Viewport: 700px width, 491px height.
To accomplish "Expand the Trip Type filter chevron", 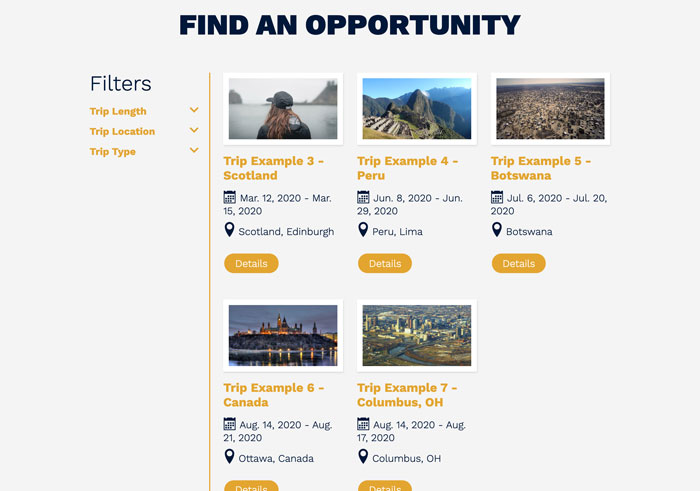I will pos(194,151).
